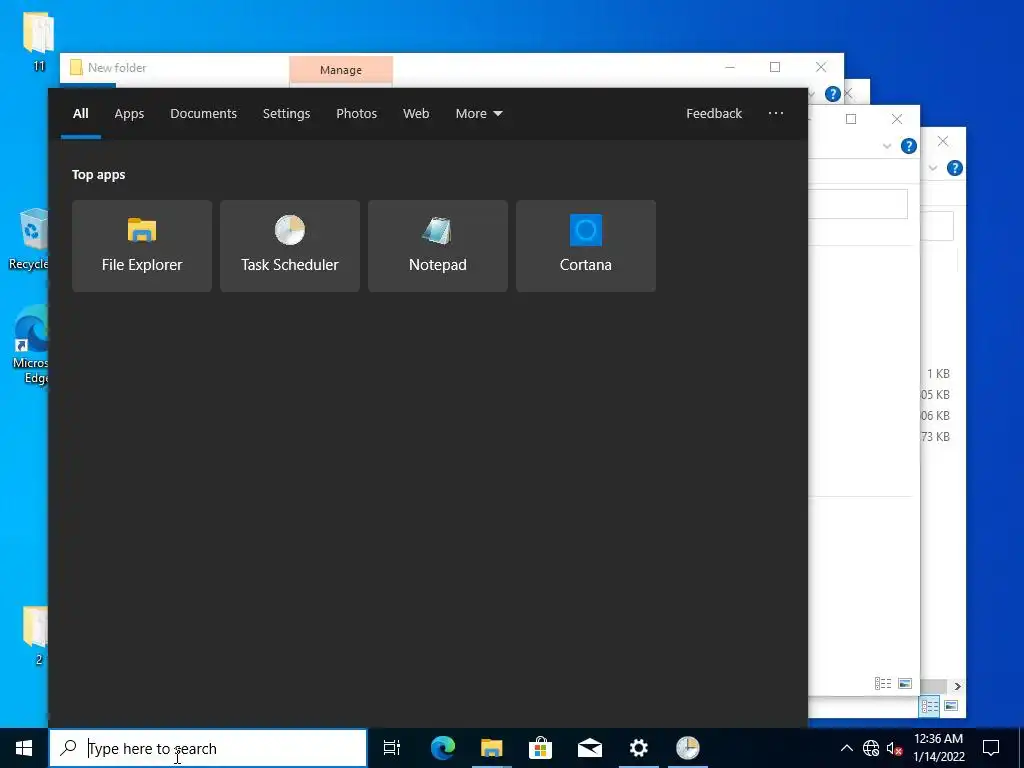The width and height of the screenshot is (1024, 768).
Task: Click the 73 KB size entry
Action: pos(935,436)
